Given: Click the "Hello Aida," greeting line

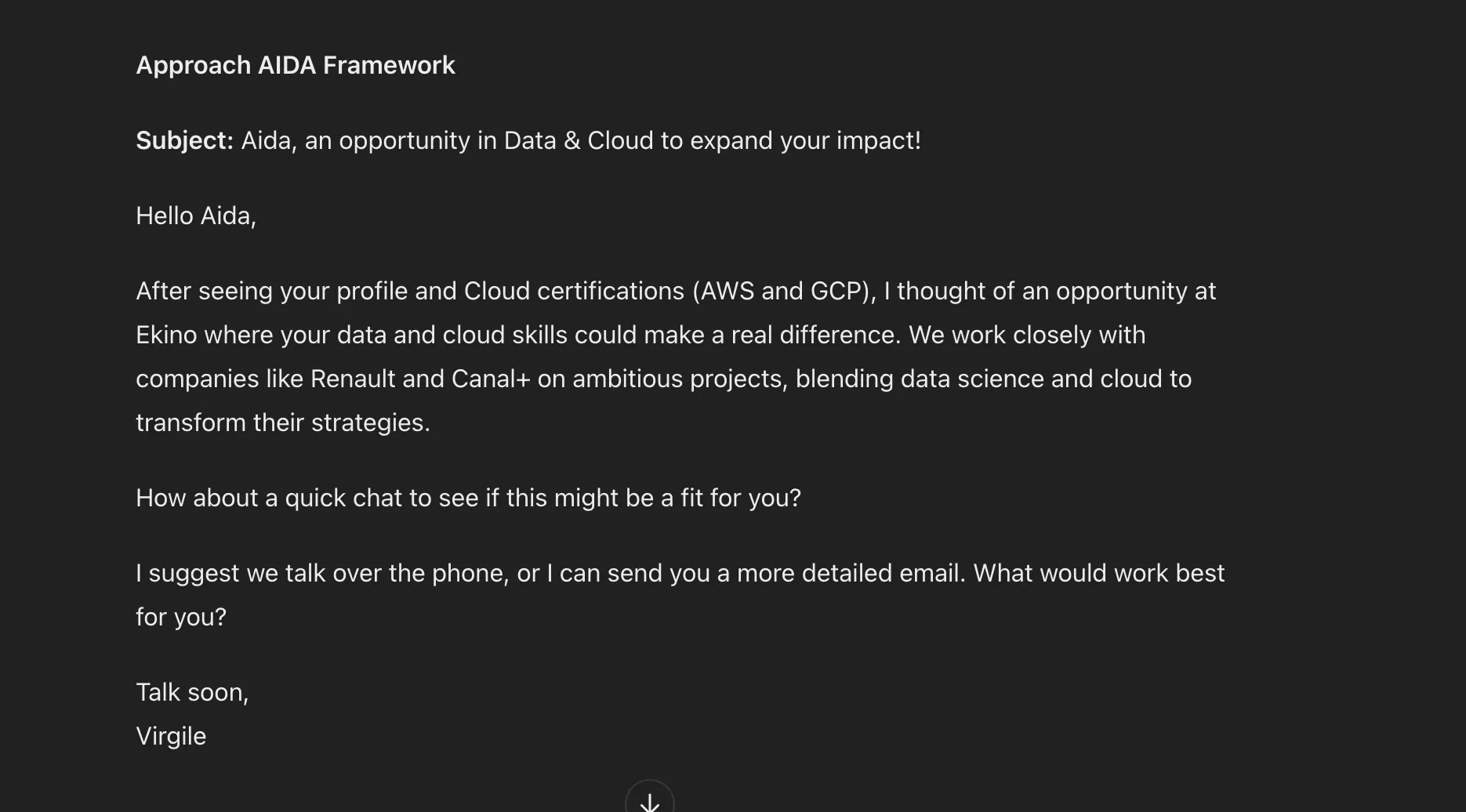Looking at the screenshot, I should pyautogui.click(x=195, y=216).
